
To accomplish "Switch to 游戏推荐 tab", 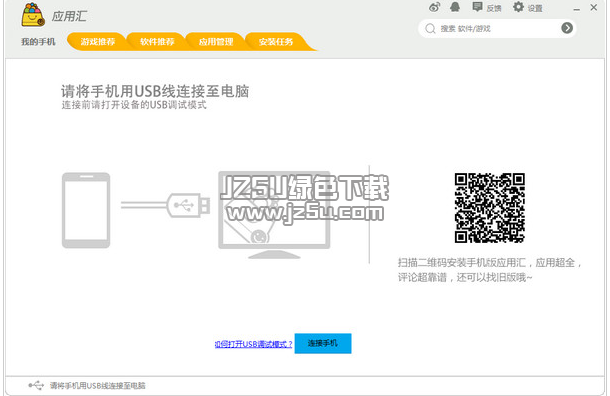I will click(98, 42).
